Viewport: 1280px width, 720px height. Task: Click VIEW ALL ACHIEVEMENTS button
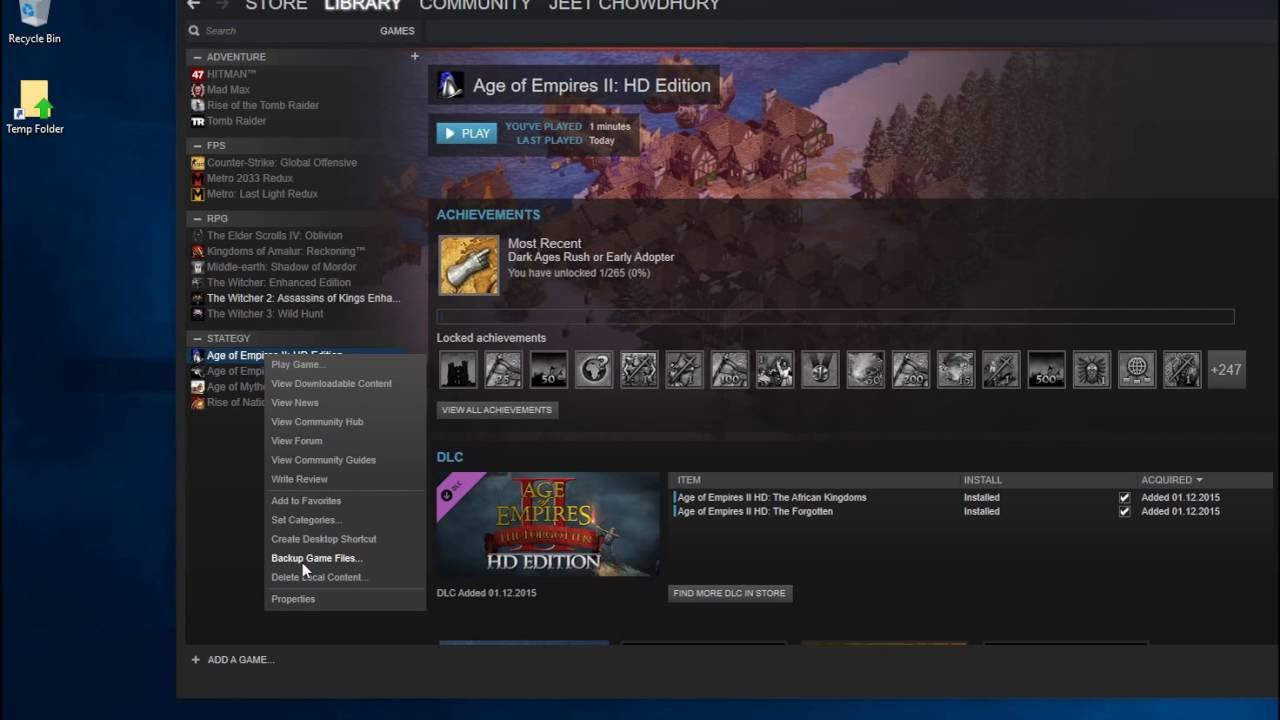(x=497, y=410)
